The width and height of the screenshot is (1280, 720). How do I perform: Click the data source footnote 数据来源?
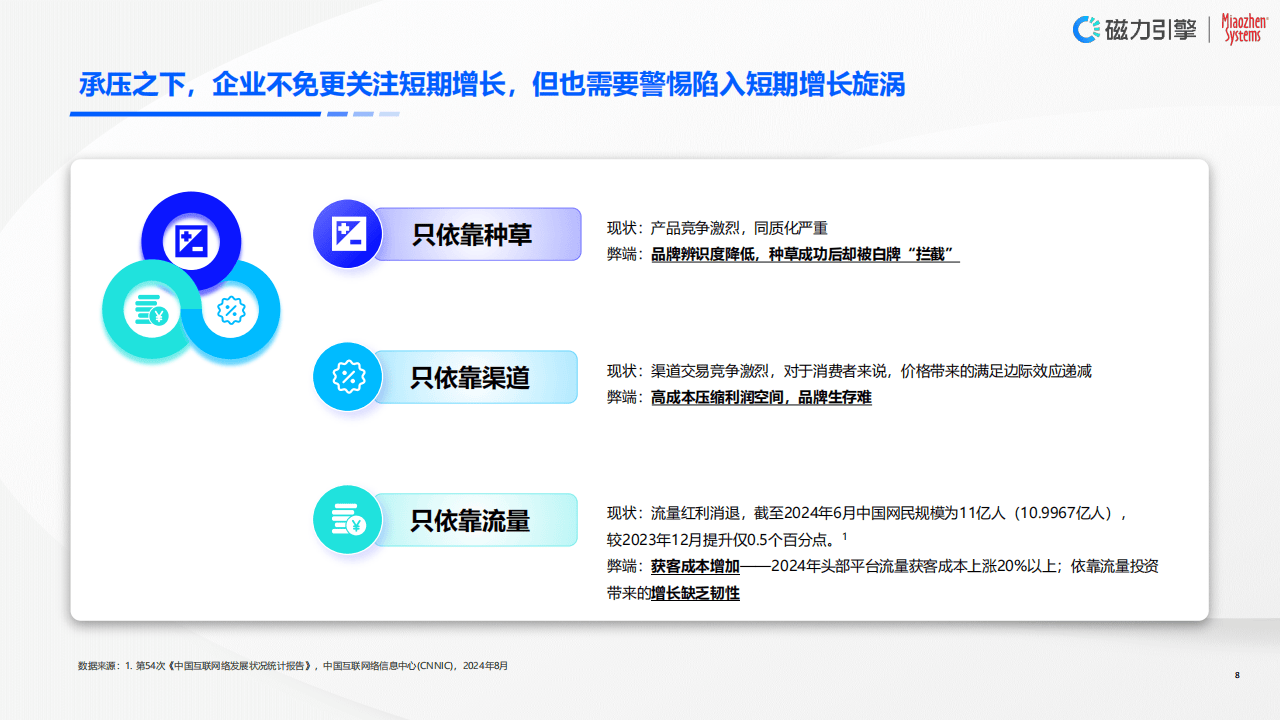point(292,665)
